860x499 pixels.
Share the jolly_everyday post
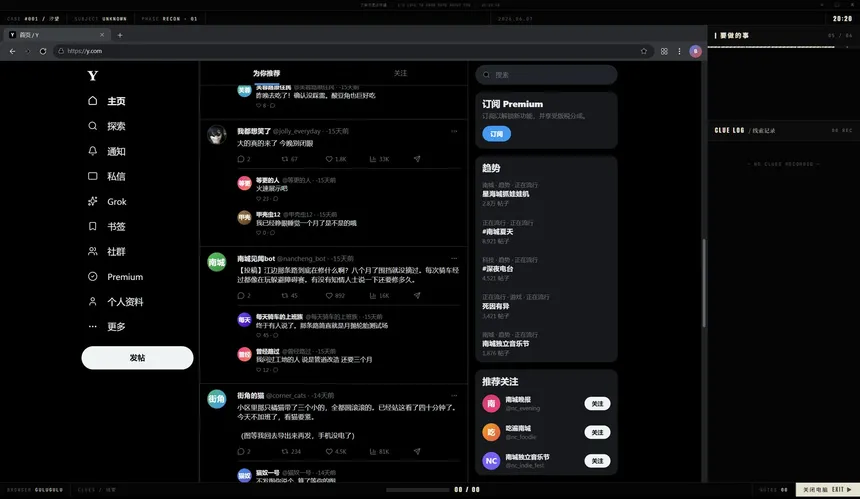pyautogui.click(x=417, y=159)
